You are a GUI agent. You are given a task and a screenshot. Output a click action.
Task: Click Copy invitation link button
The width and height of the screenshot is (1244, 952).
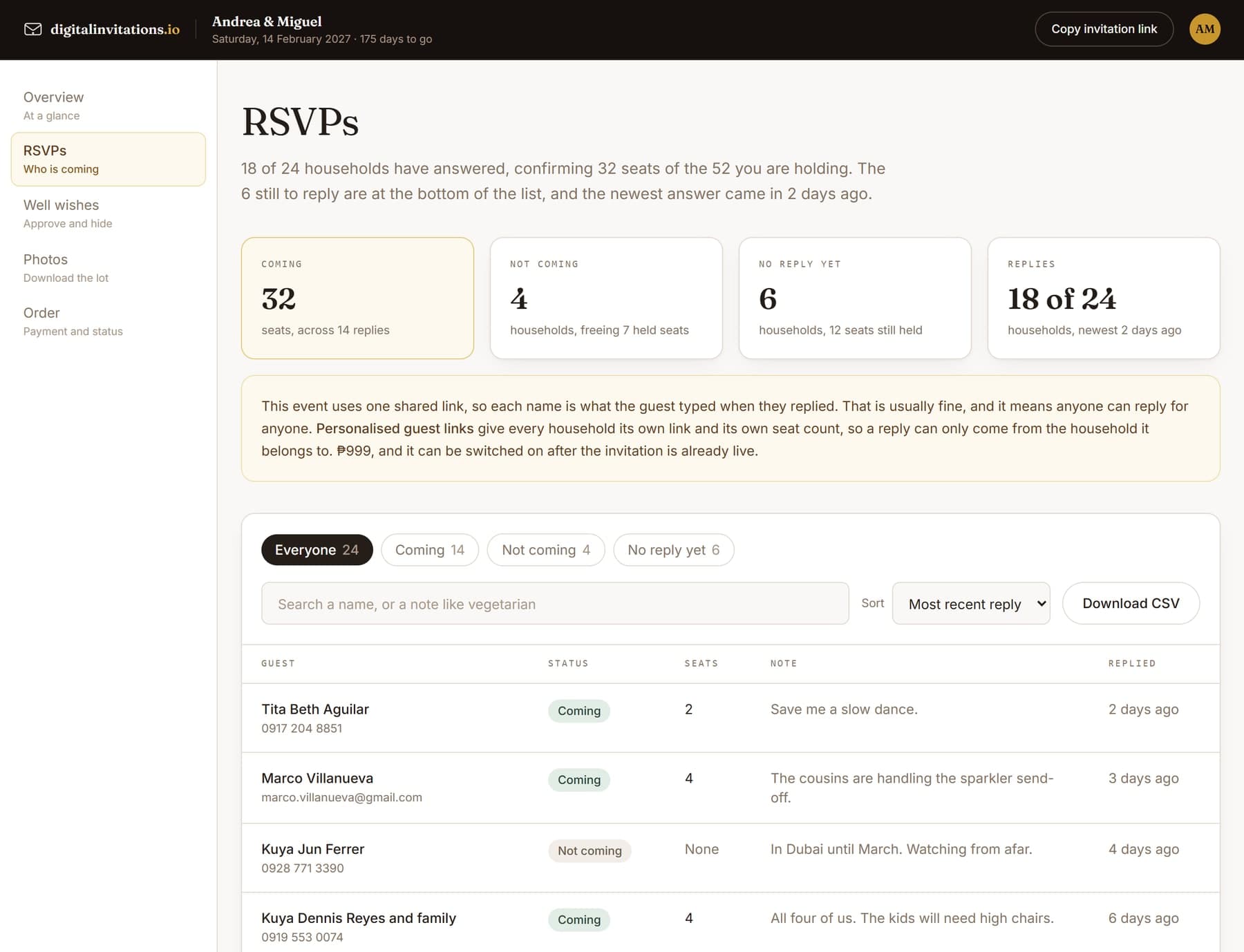point(1104,29)
